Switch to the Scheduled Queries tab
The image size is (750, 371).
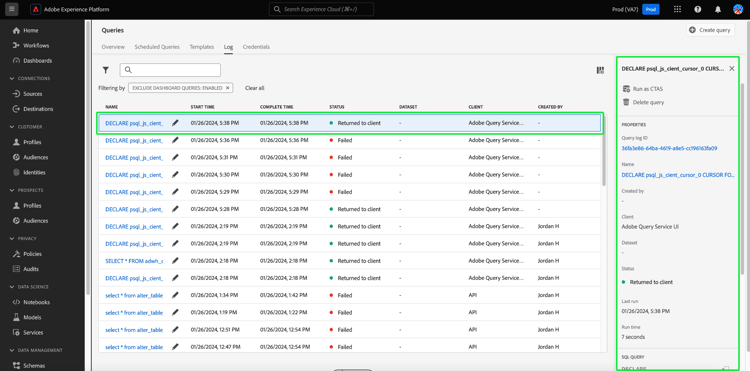pyautogui.click(x=157, y=47)
